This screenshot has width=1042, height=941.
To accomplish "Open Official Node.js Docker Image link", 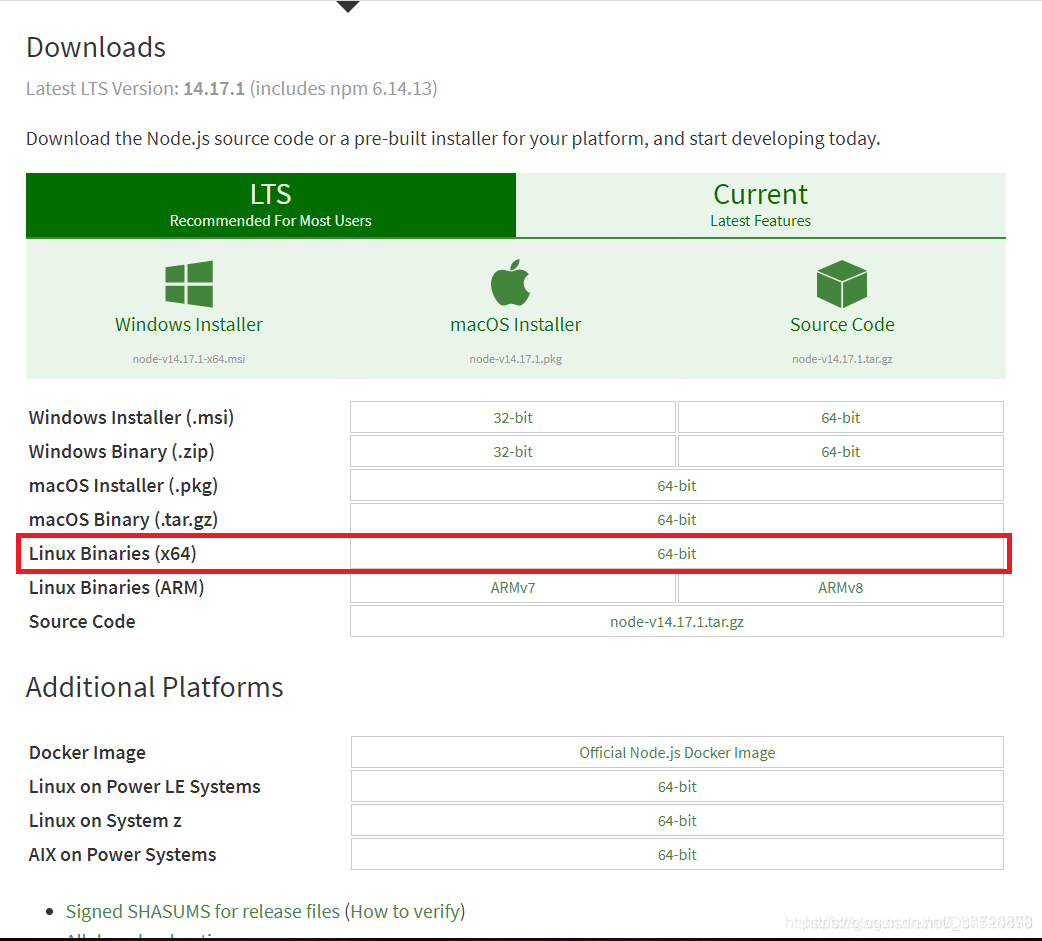I will (677, 752).
